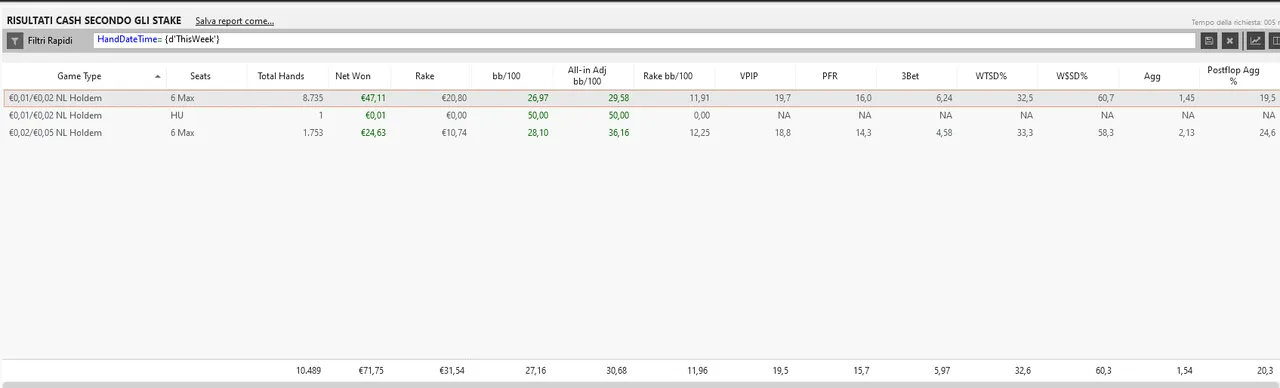Click the €71,75 total net won
Screen dimensions: 1280x388
point(371,370)
